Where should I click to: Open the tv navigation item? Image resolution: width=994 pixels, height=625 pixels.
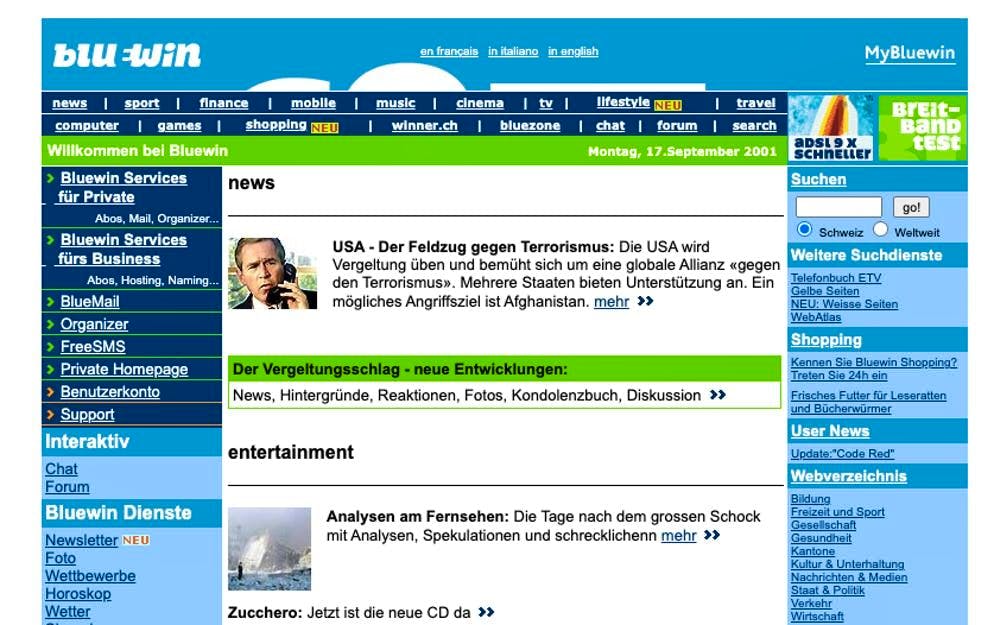pos(546,103)
